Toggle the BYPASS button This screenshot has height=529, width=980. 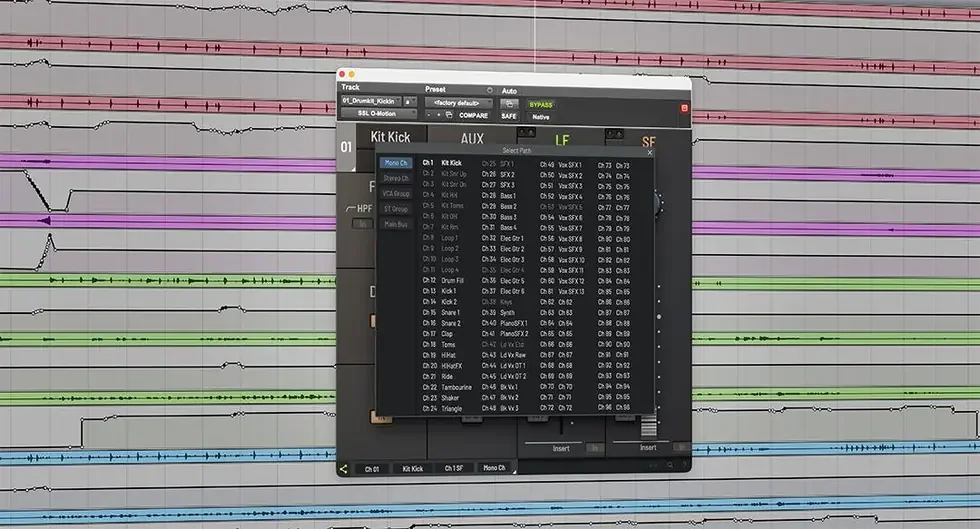[541, 105]
